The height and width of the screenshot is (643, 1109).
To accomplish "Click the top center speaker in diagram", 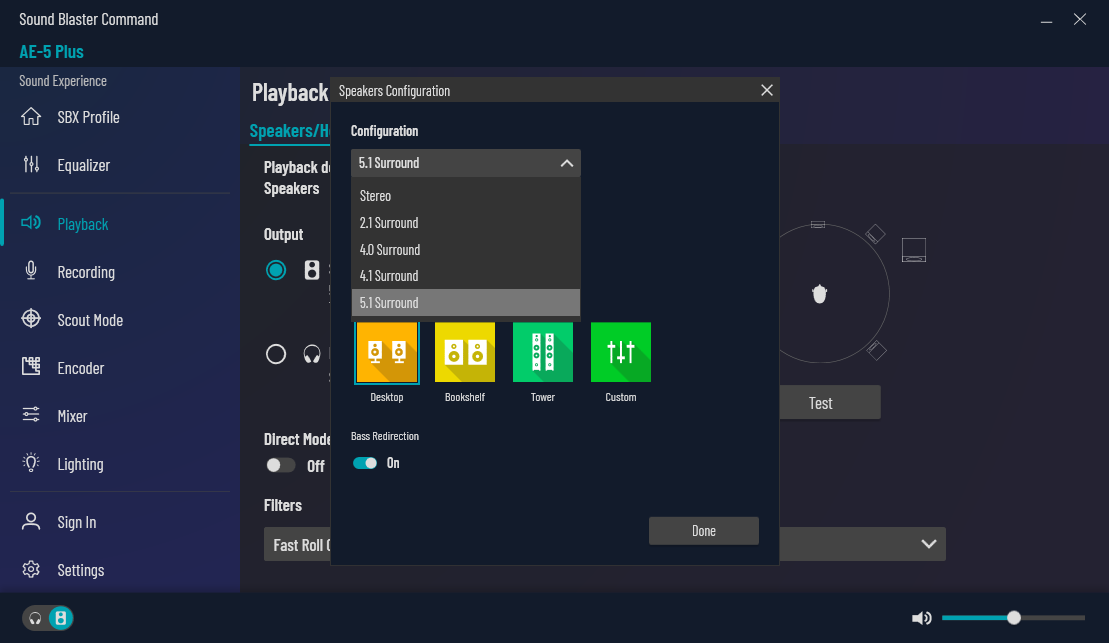I will pyautogui.click(x=818, y=225).
